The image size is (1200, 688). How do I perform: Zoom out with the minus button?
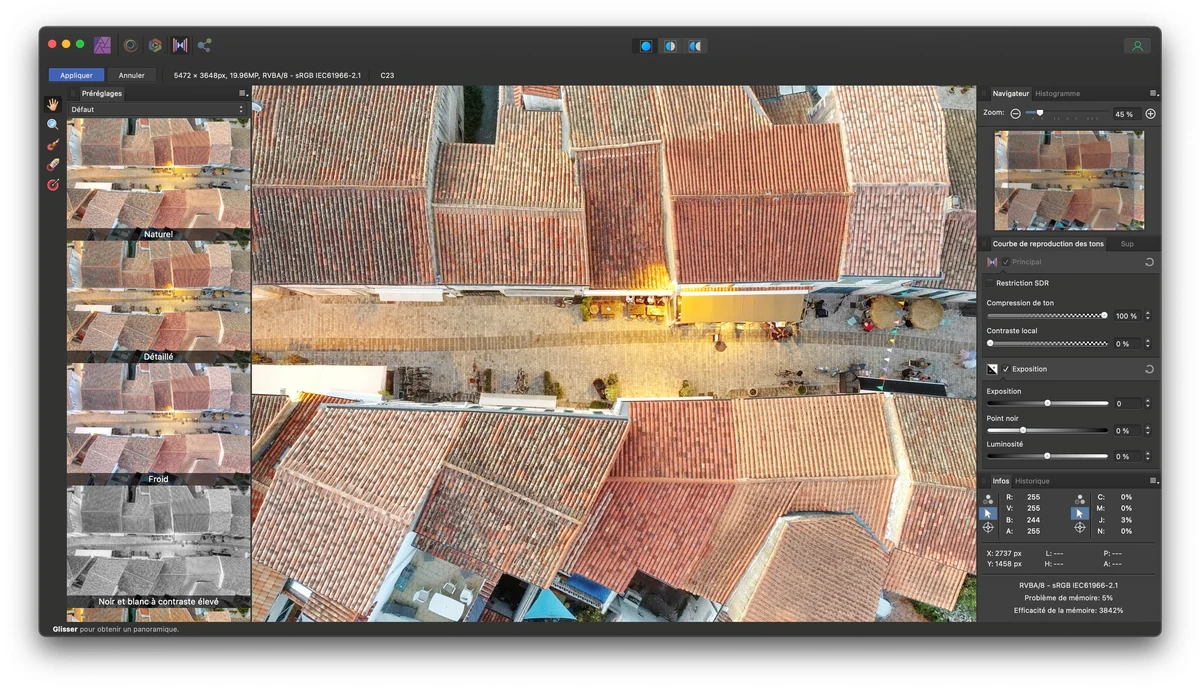pos(1015,114)
